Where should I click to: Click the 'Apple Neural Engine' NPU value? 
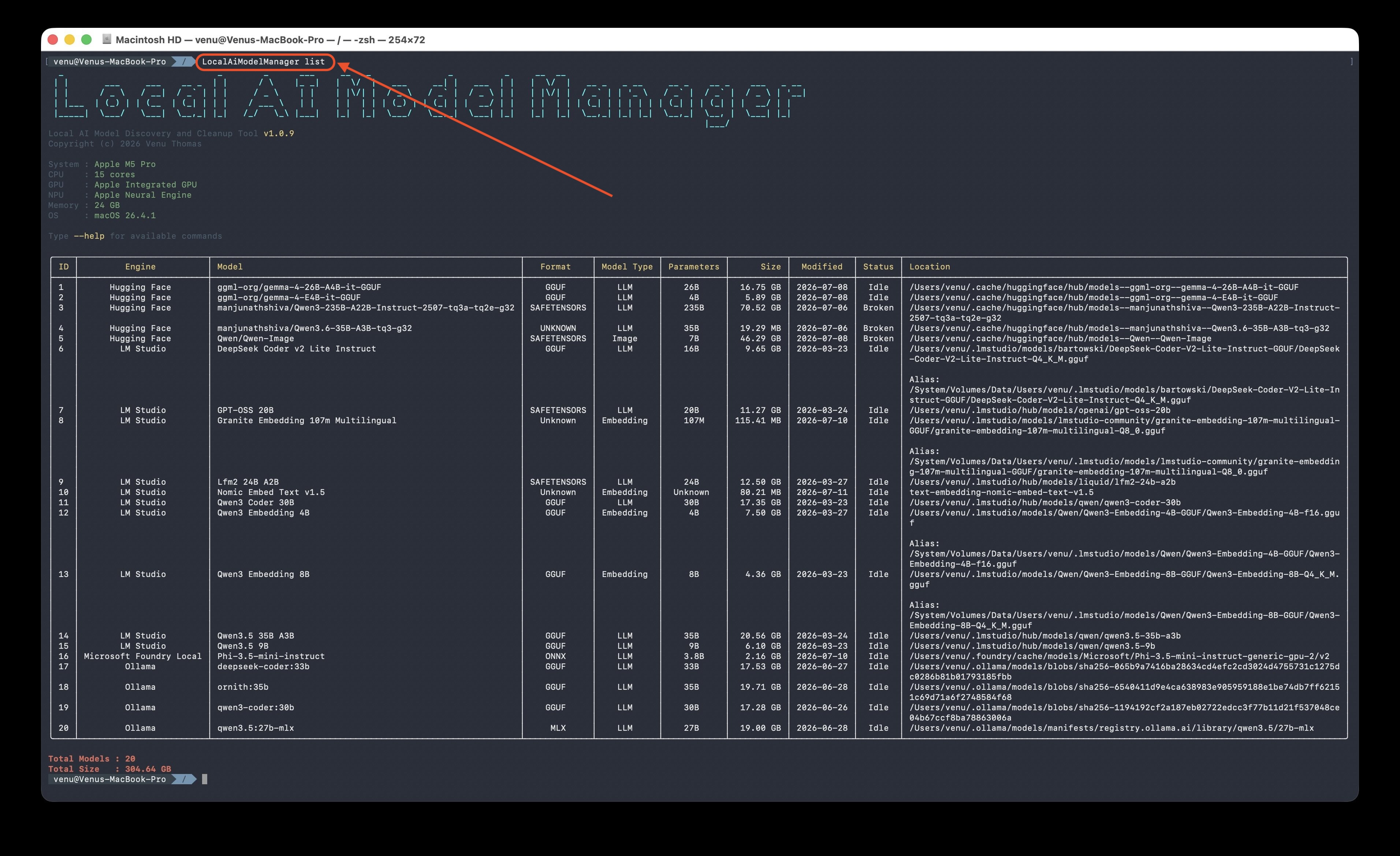point(143,195)
